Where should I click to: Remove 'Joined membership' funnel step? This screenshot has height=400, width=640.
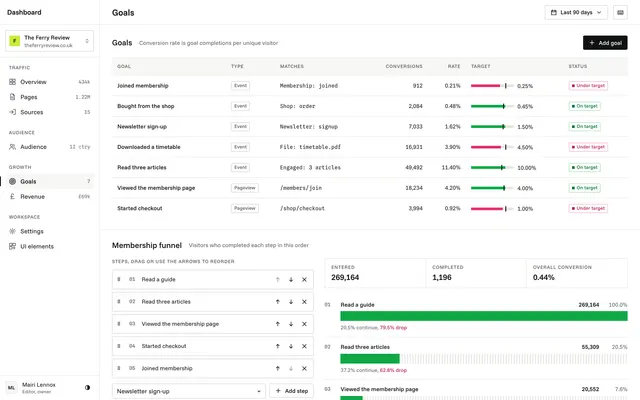(x=304, y=368)
